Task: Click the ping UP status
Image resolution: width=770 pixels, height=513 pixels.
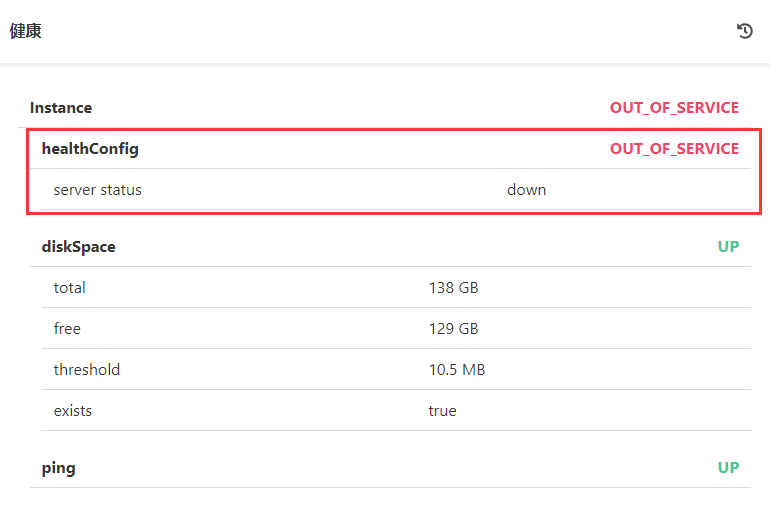Action: tap(728, 468)
